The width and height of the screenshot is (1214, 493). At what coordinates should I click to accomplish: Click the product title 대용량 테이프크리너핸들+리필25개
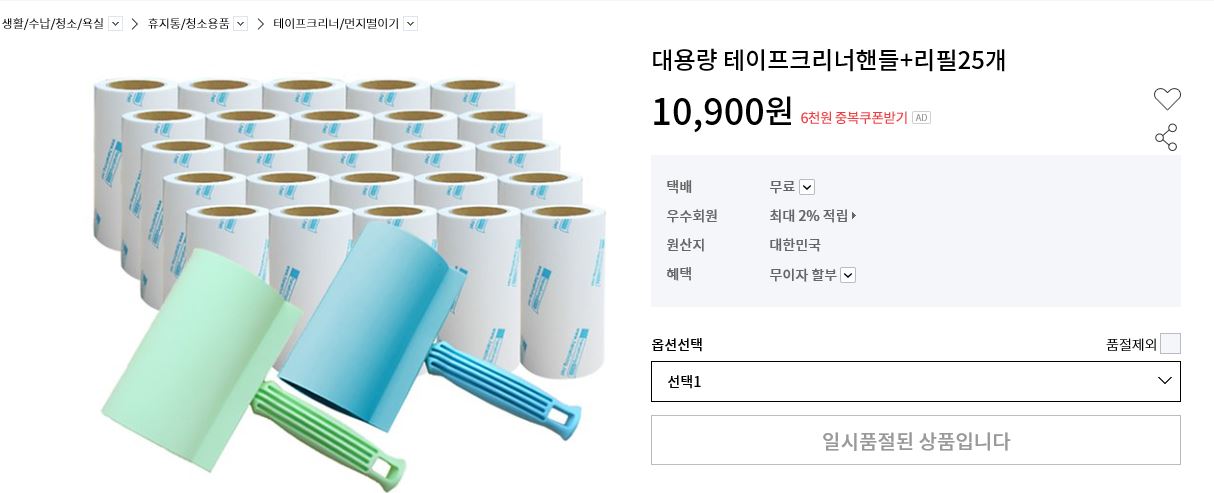pyautogui.click(x=828, y=61)
